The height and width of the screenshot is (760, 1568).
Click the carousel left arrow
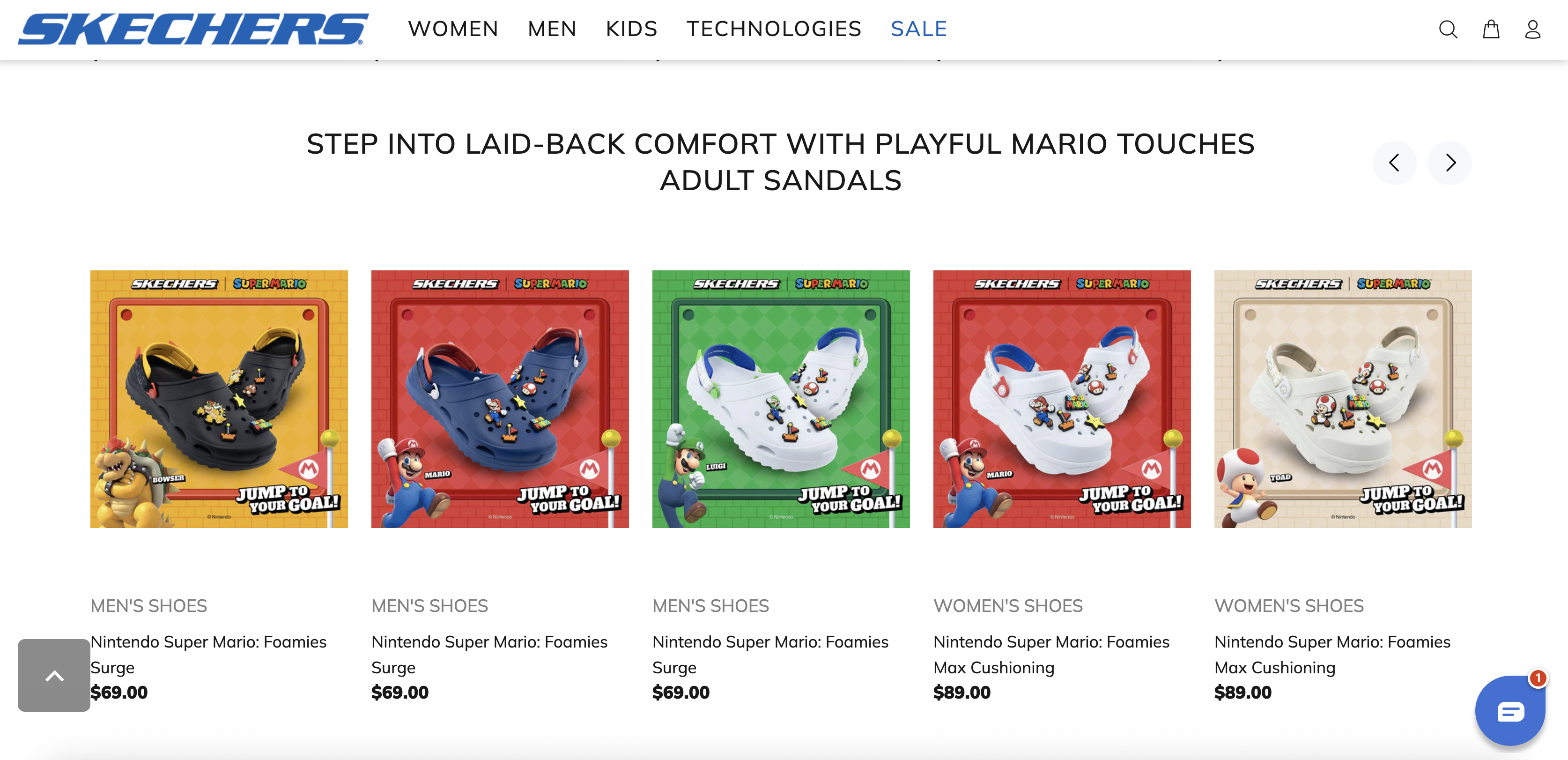coord(1395,163)
